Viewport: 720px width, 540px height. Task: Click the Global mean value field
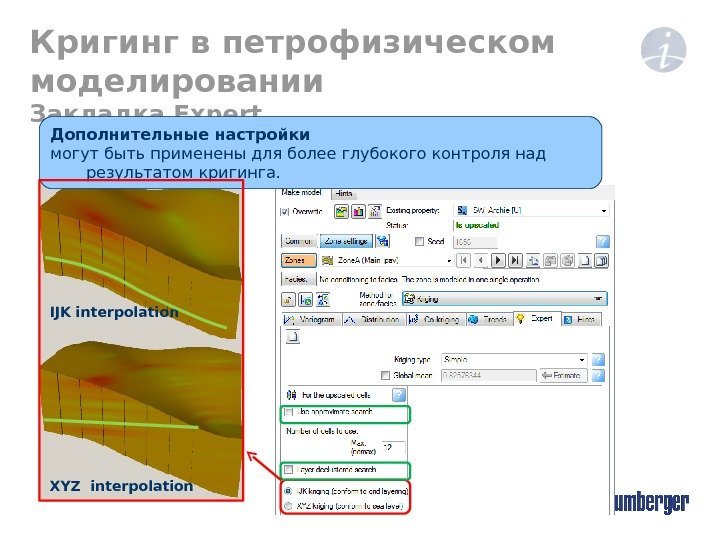[x=488, y=375]
